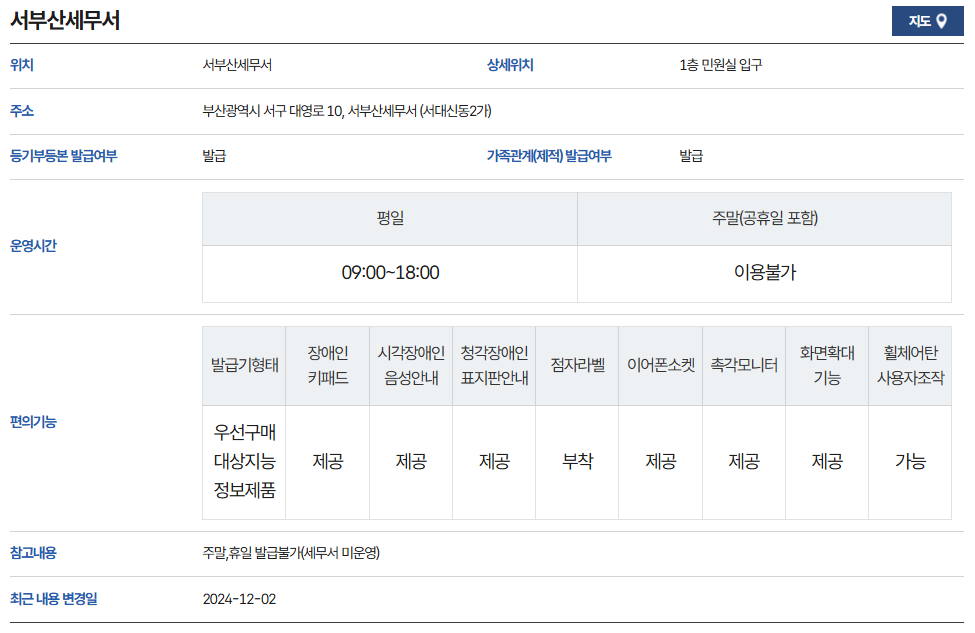The height and width of the screenshot is (633, 975).
Task: Select the operating hours 09:00~18:00 cell
Action: (390, 273)
